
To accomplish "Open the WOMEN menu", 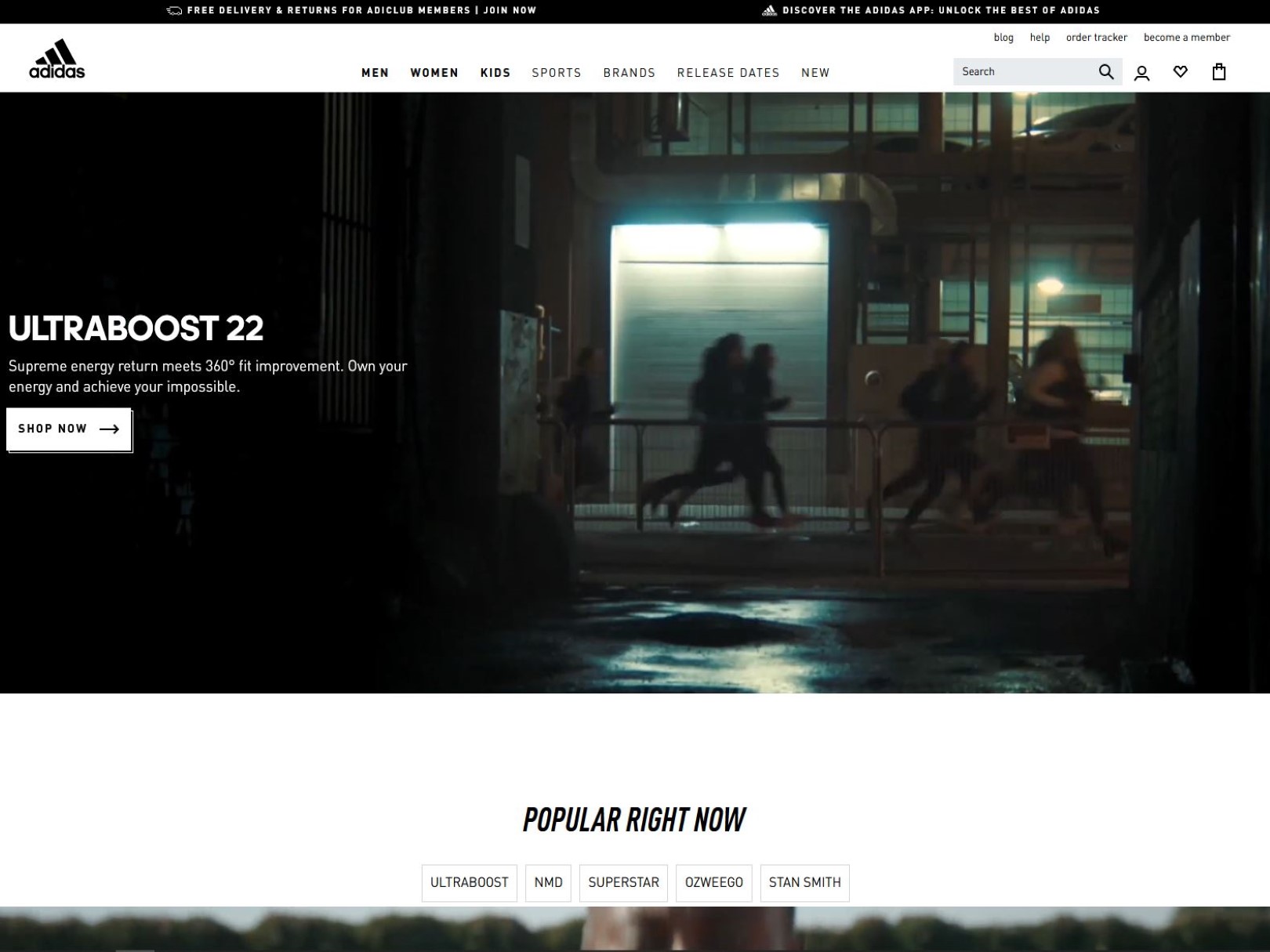I will pyautogui.click(x=434, y=73).
